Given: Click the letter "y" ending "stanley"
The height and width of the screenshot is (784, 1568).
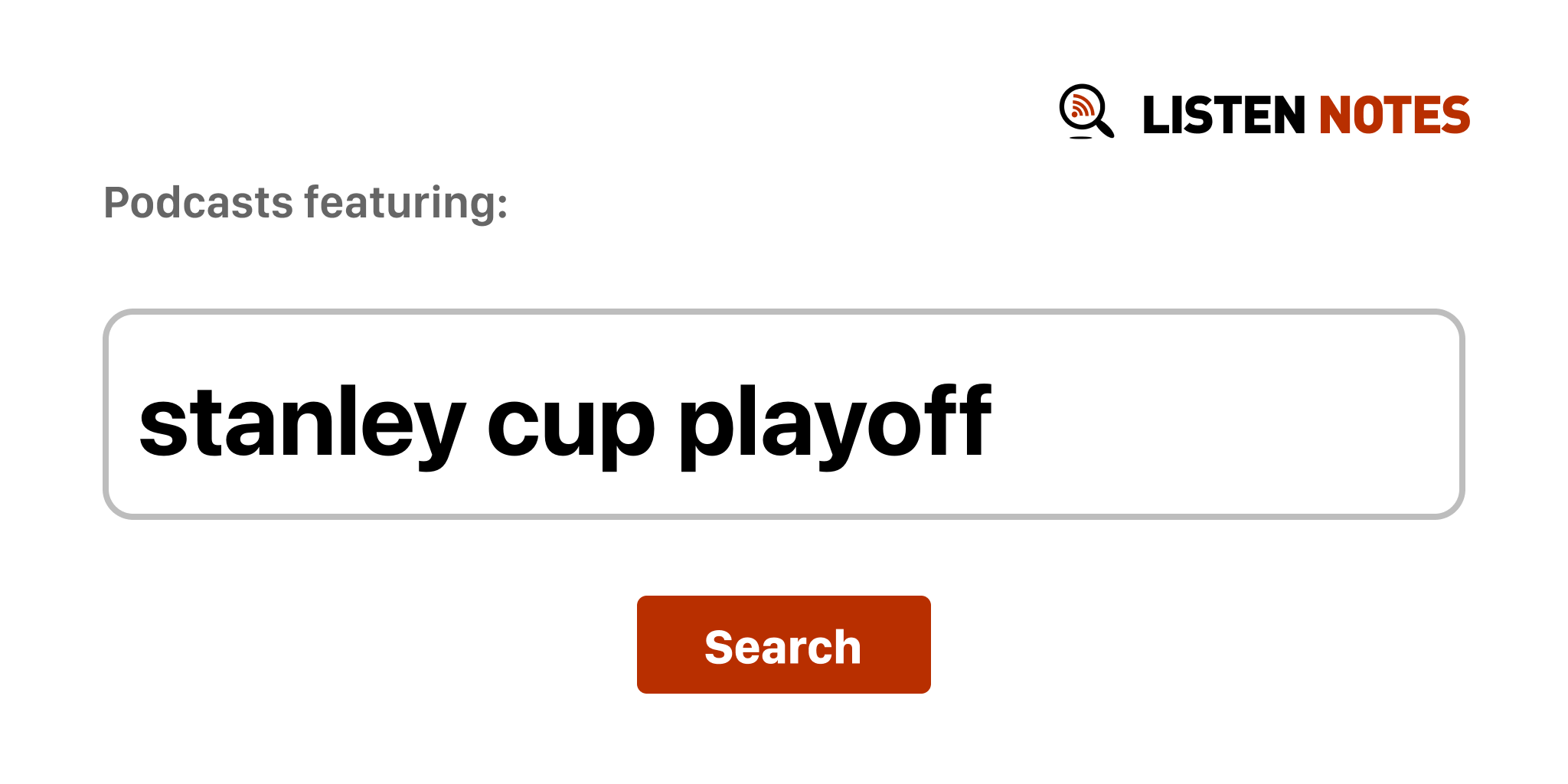Looking at the screenshot, I should (443, 427).
